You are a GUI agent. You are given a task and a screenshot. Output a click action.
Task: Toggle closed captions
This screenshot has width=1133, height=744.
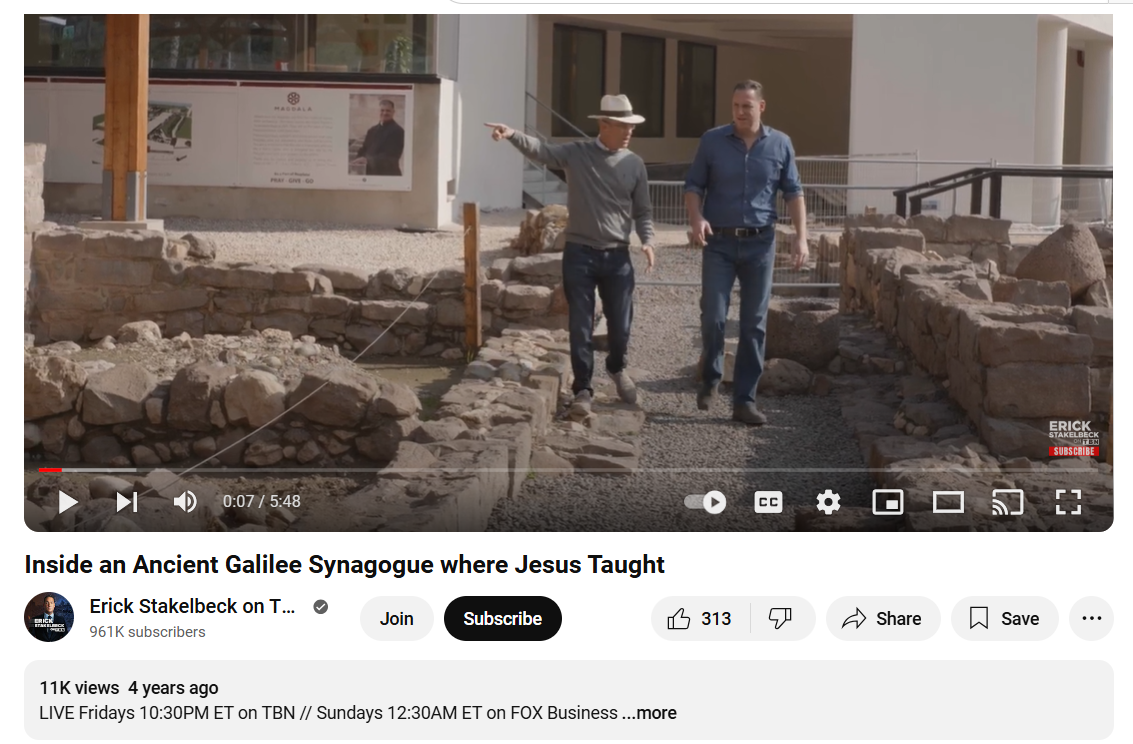[768, 502]
